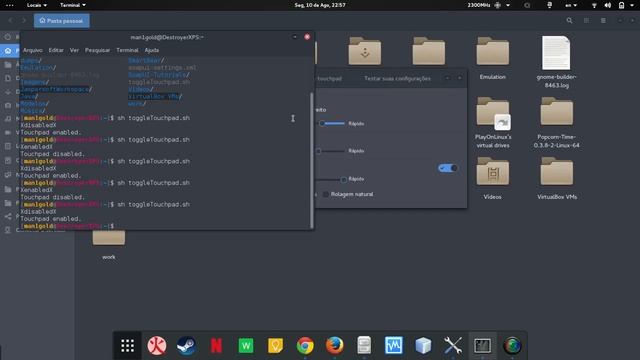Click the search icon in Files toolbar
This screenshot has height=360, width=640.
pos(569,20)
